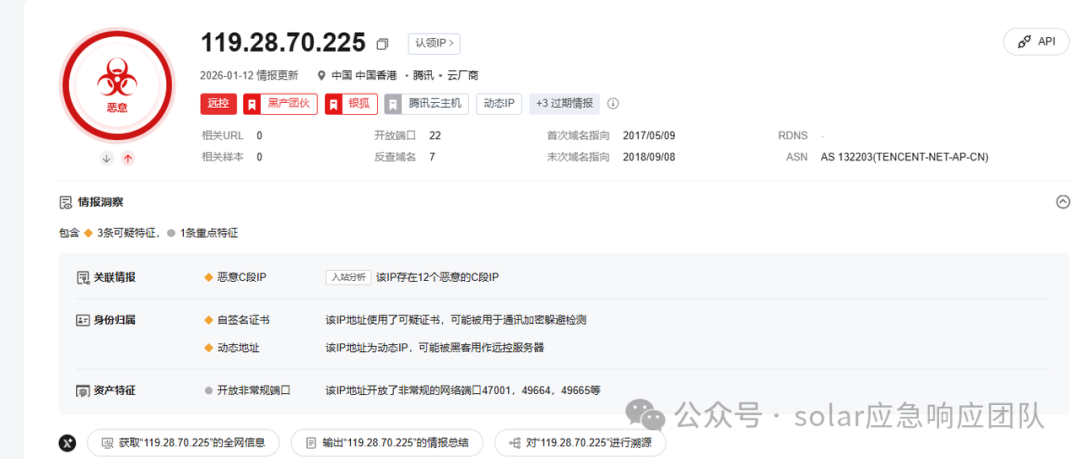Click the 相关样本 value 0
1080x459 pixels.
pyautogui.click(x=259, y=157)
